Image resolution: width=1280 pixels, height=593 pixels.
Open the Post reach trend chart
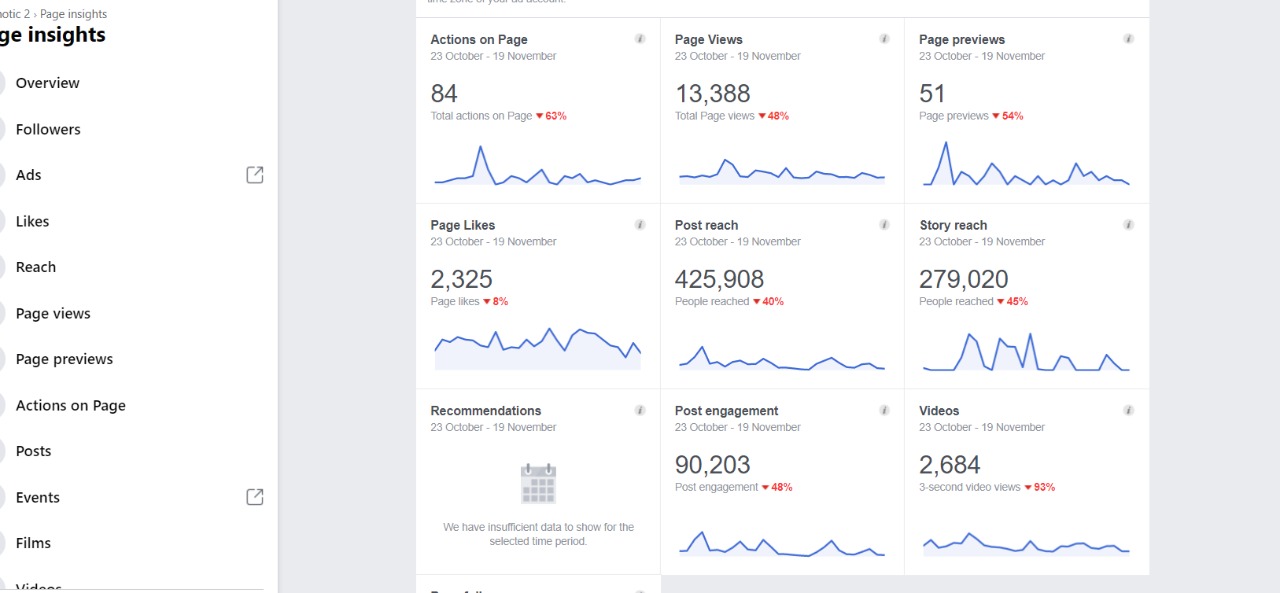tap(782, 358)
